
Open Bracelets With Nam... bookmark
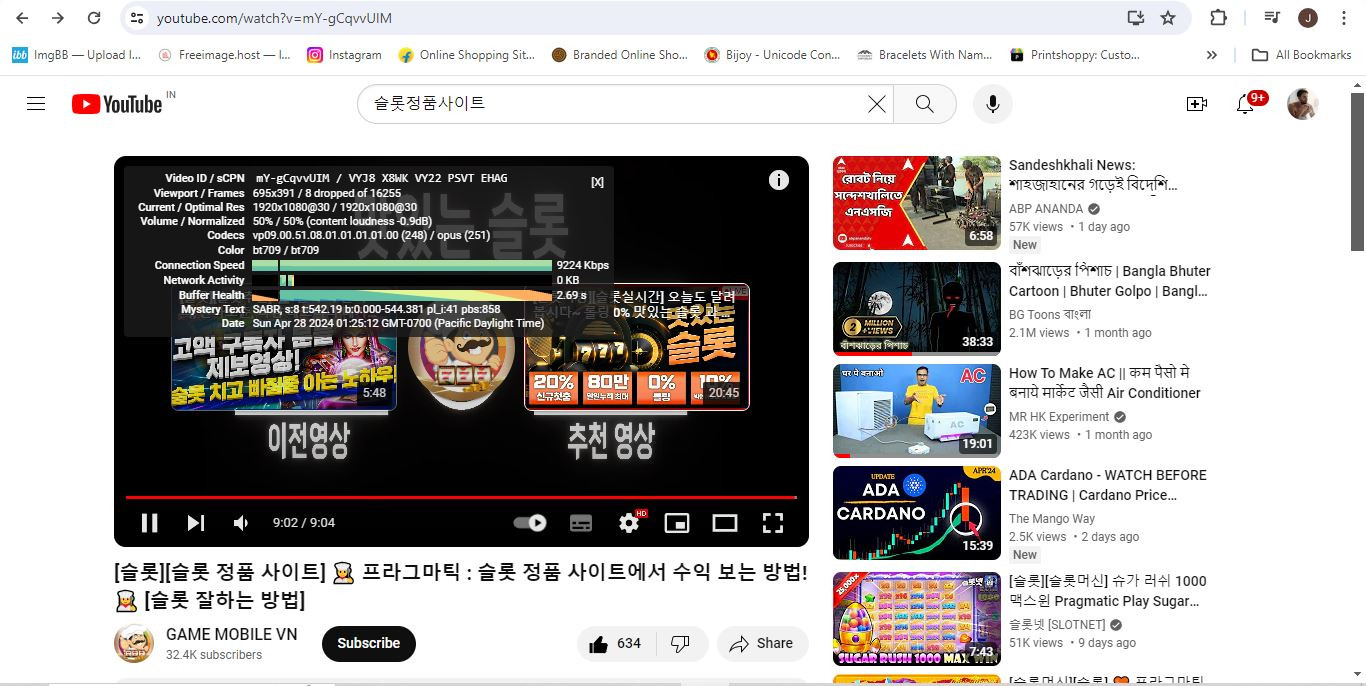[925, 55]
